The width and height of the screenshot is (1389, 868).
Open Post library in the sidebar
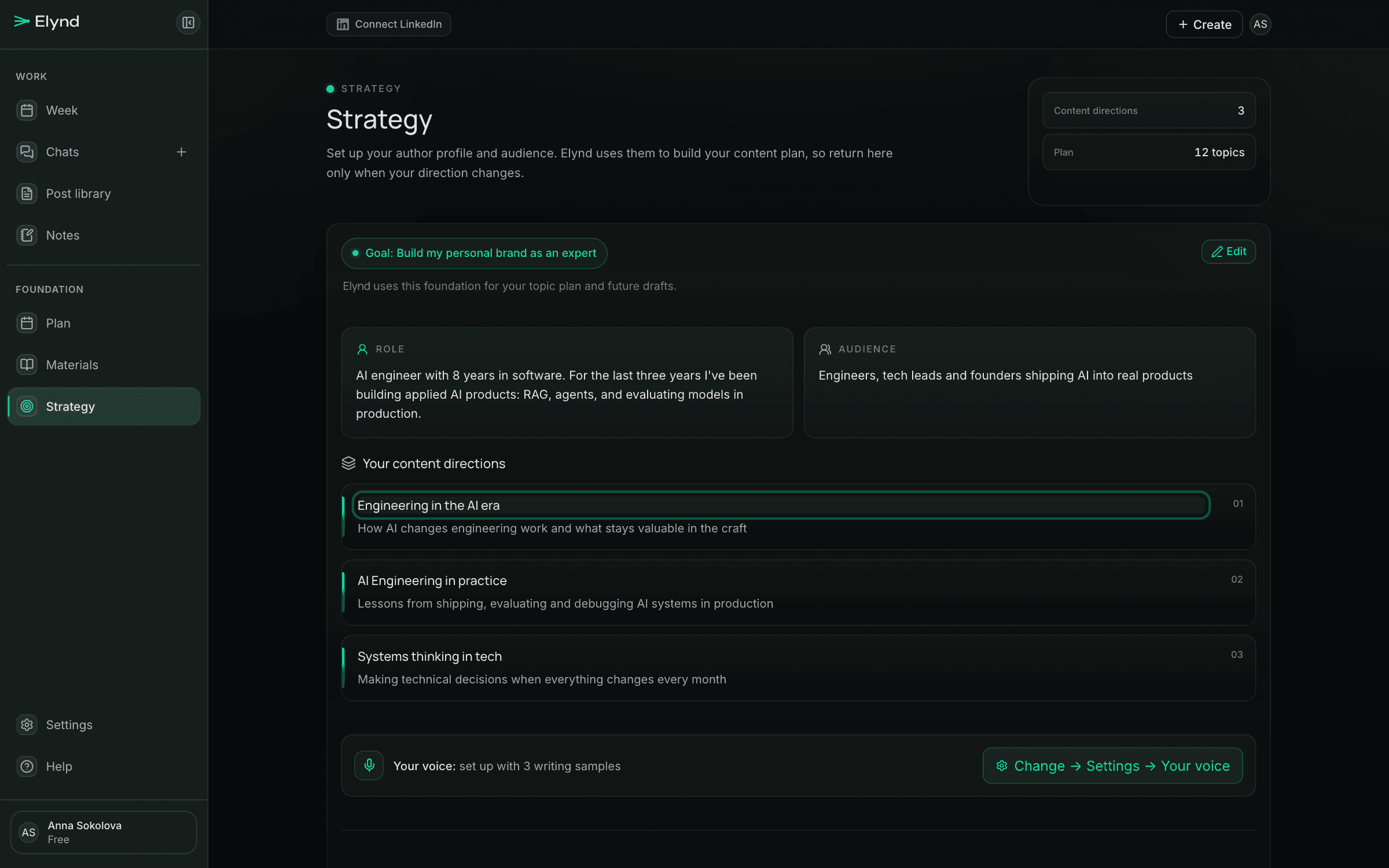[104, 194]
